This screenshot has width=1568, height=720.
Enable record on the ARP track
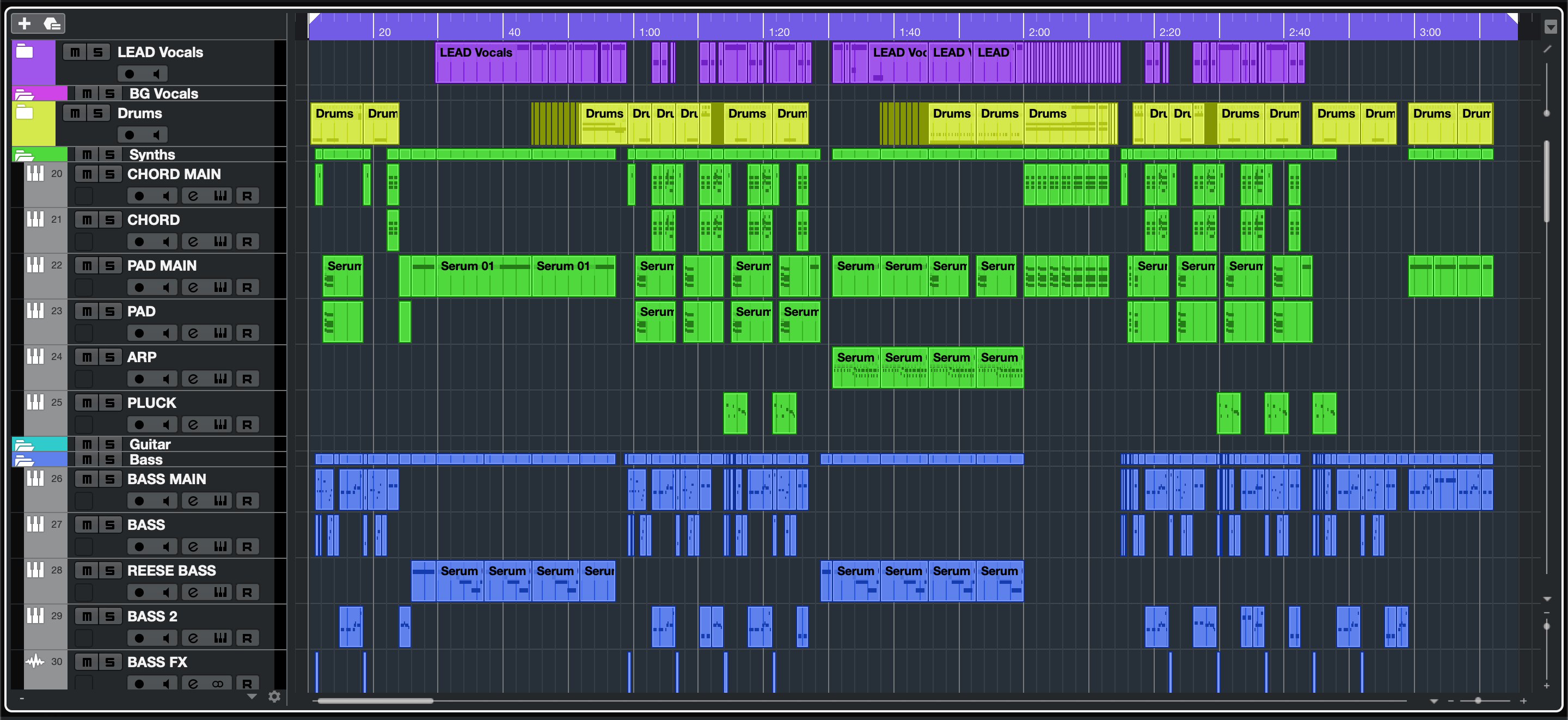pyautogui.click(x=139, y=379)
